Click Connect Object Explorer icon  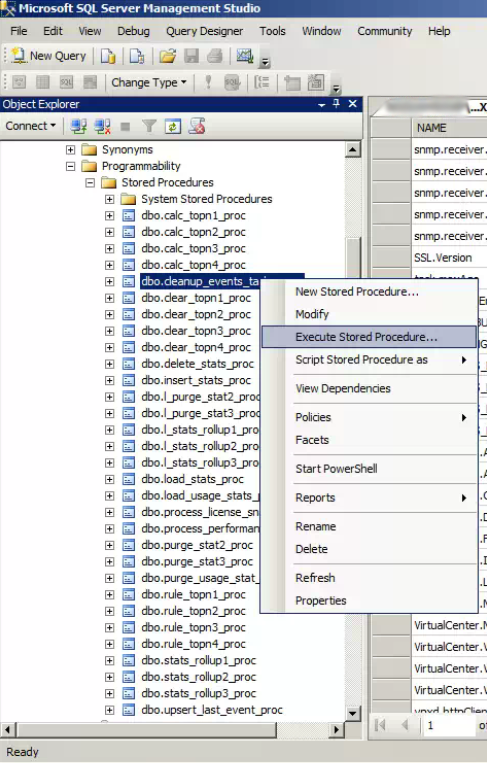click(78, 127)
